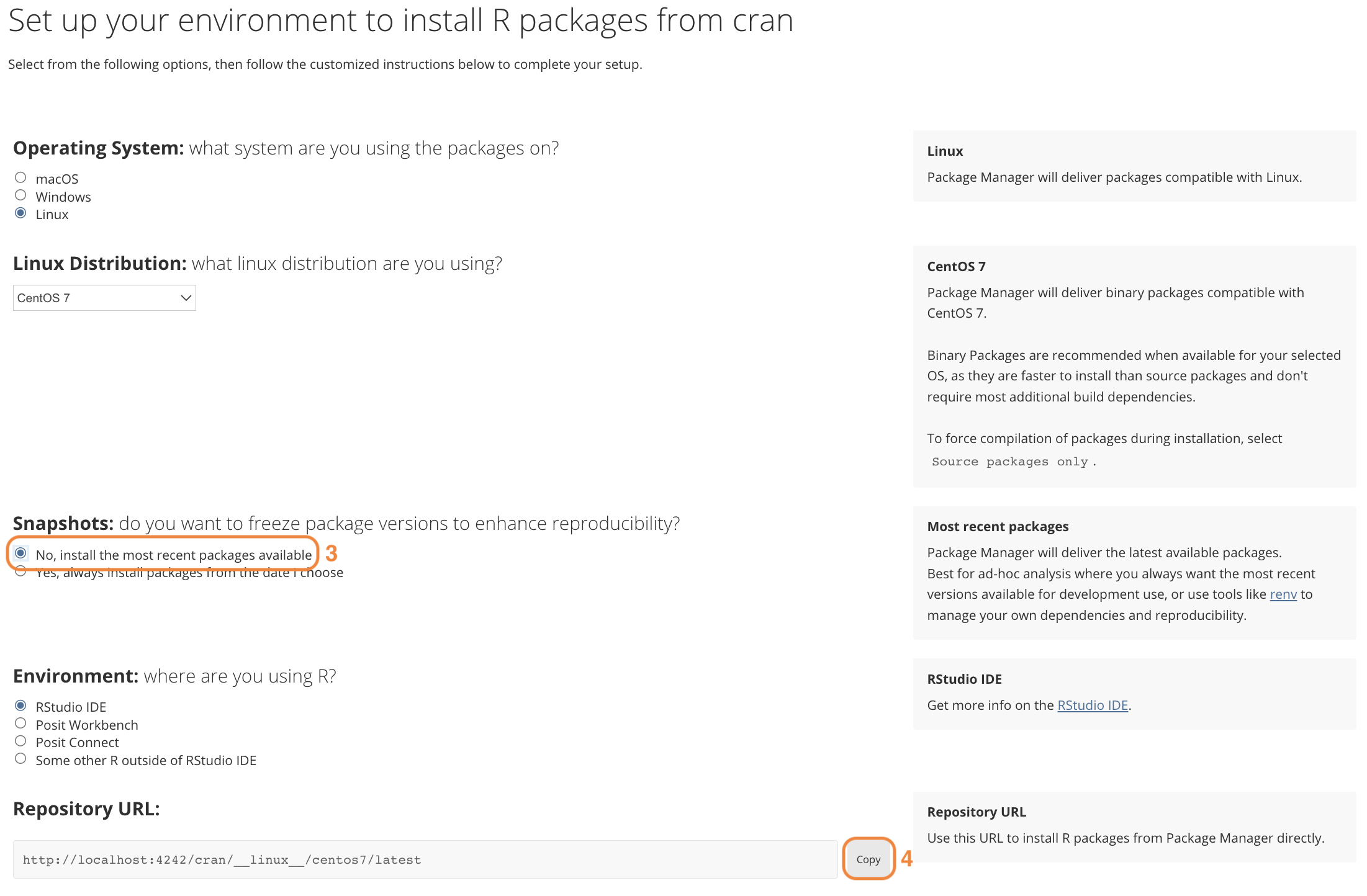Select 'No, install the most recent packages'

(x=20, y=553)
